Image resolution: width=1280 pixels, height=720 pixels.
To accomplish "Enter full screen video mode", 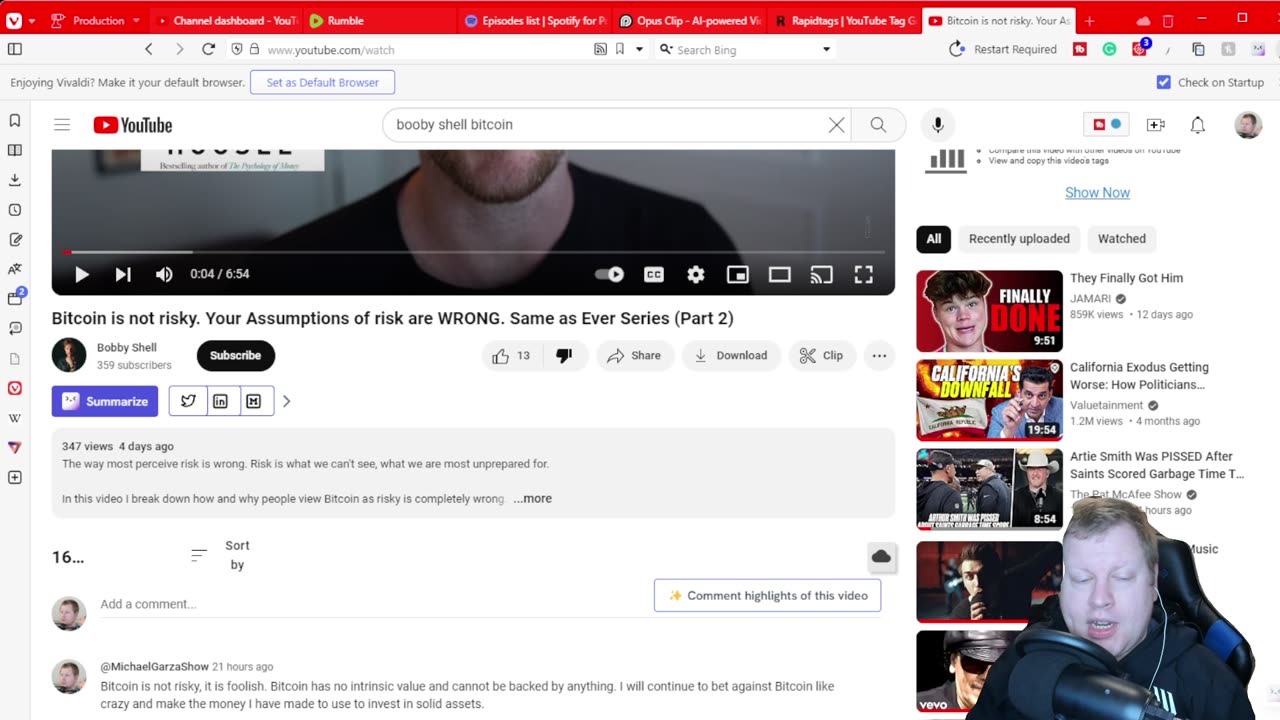I will [864, 275].
